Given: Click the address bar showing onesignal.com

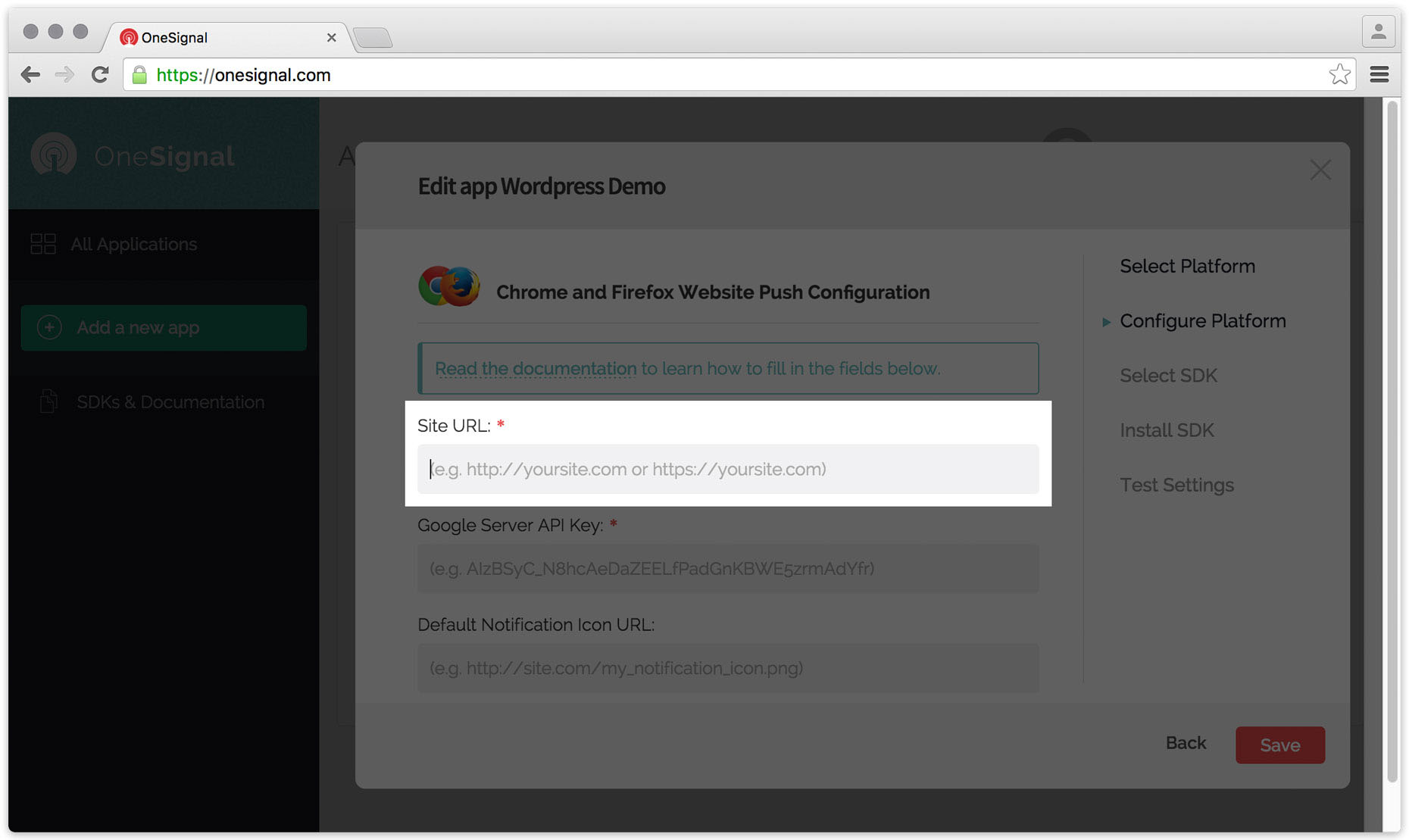Looking at the screenshot, I should click(x=739, y=74).
